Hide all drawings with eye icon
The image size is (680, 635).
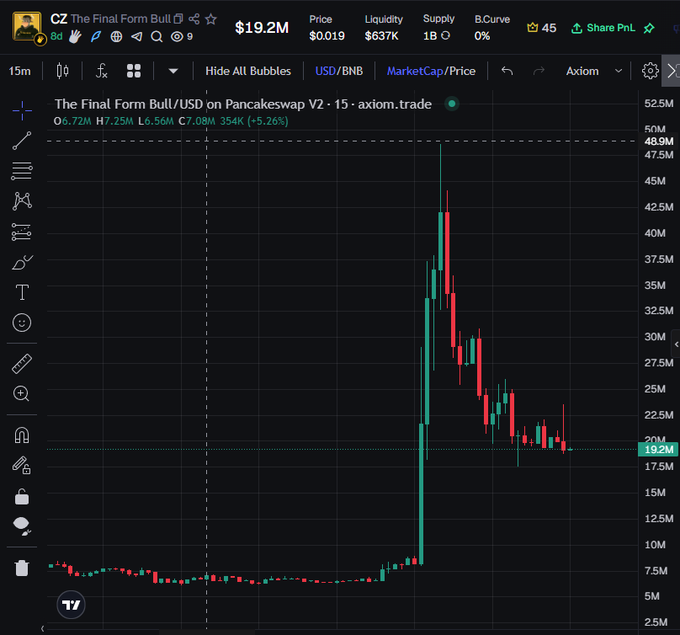(22, 526)
